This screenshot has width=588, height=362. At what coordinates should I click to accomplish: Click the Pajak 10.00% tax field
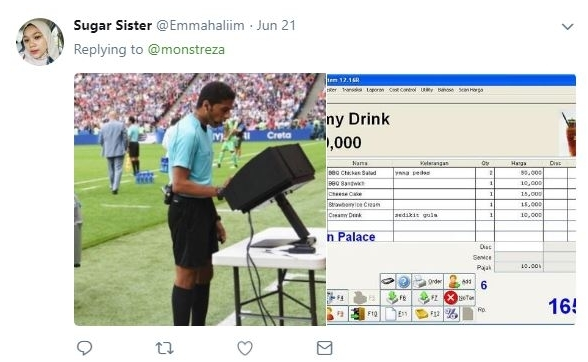click(519, 267)
